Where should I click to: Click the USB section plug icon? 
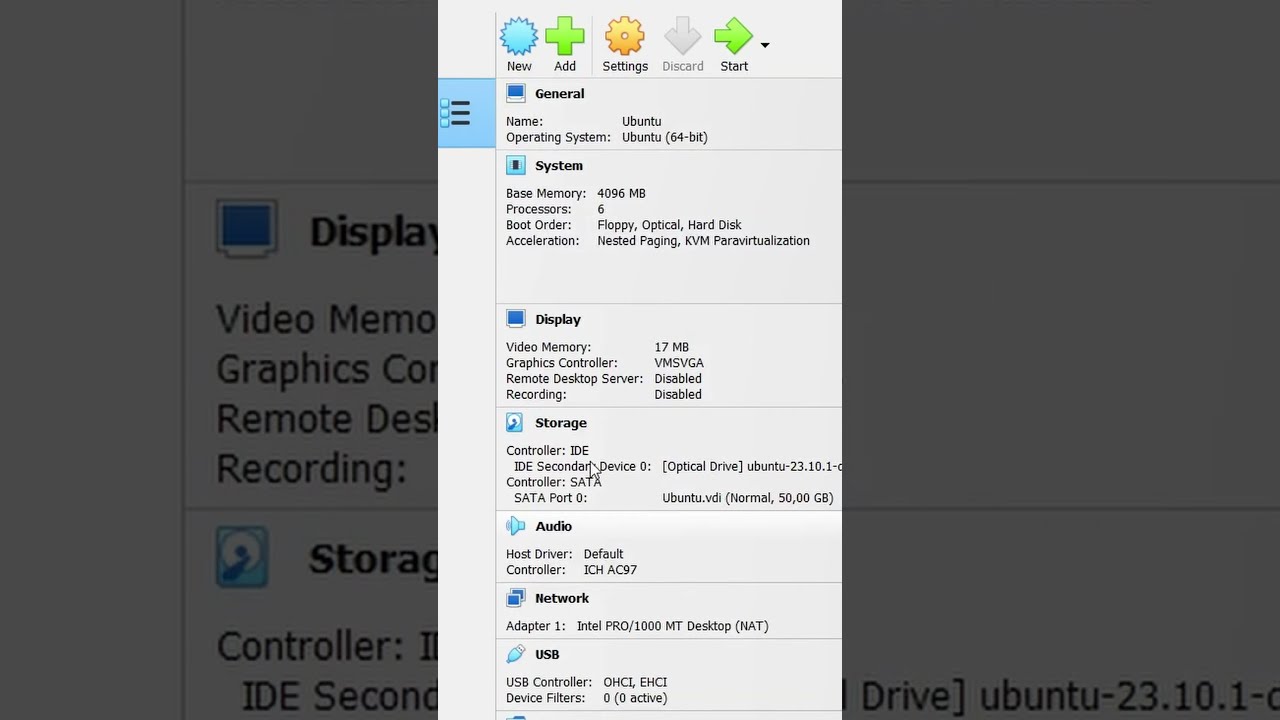coord(516,654)
